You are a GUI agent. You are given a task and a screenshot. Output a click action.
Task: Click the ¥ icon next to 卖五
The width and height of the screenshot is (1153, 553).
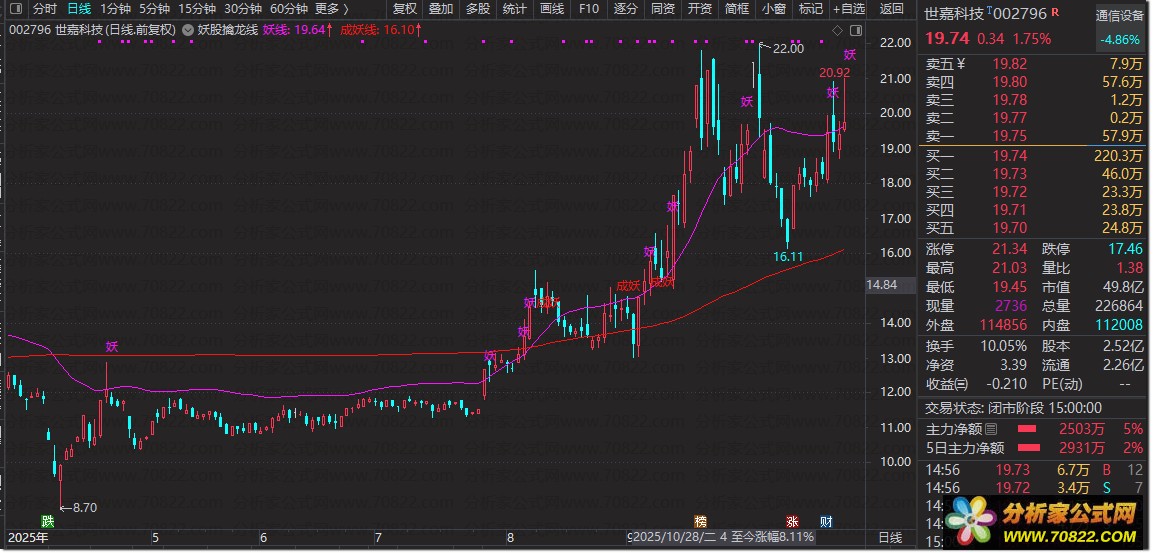[960, 64]
